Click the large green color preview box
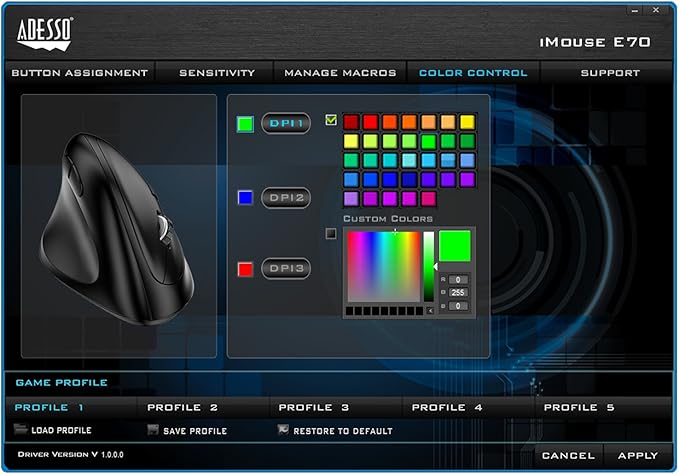This screenshot has height=474, width=679. (x=455, y=246)
